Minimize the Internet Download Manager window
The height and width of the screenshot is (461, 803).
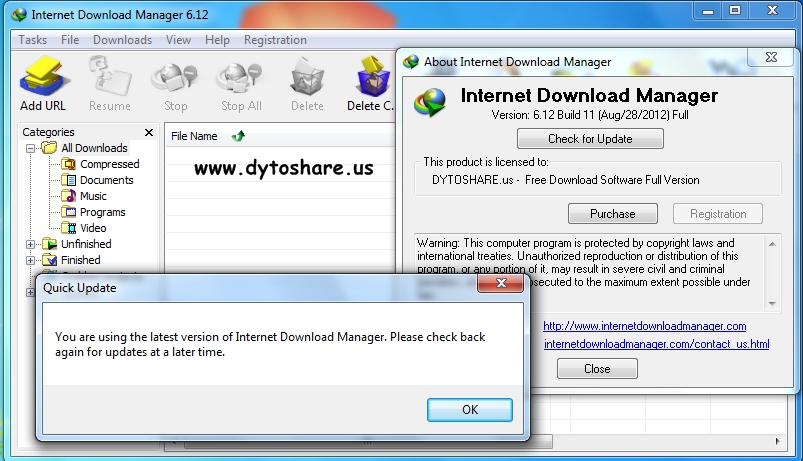(x=708, y=11)
